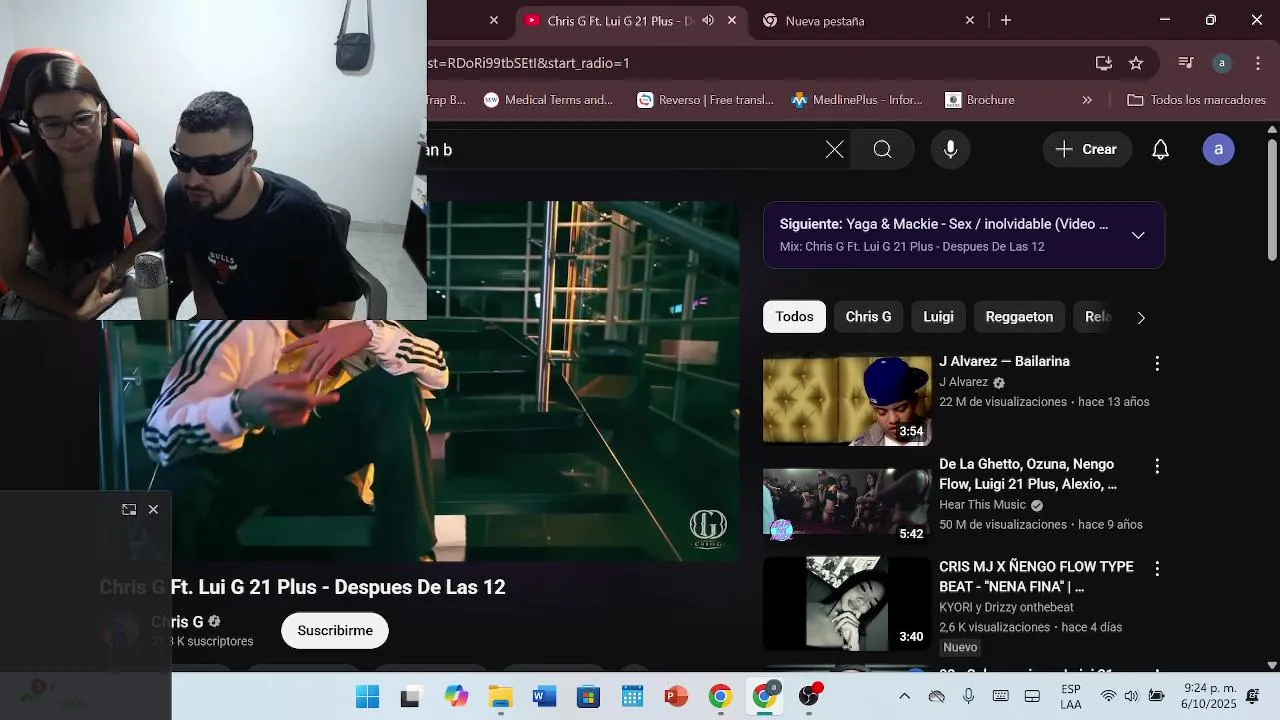The height and width of the screenshot is (720, 1280).
Task: Expand the Siguiente mix queue panel
Action: 1138,235
